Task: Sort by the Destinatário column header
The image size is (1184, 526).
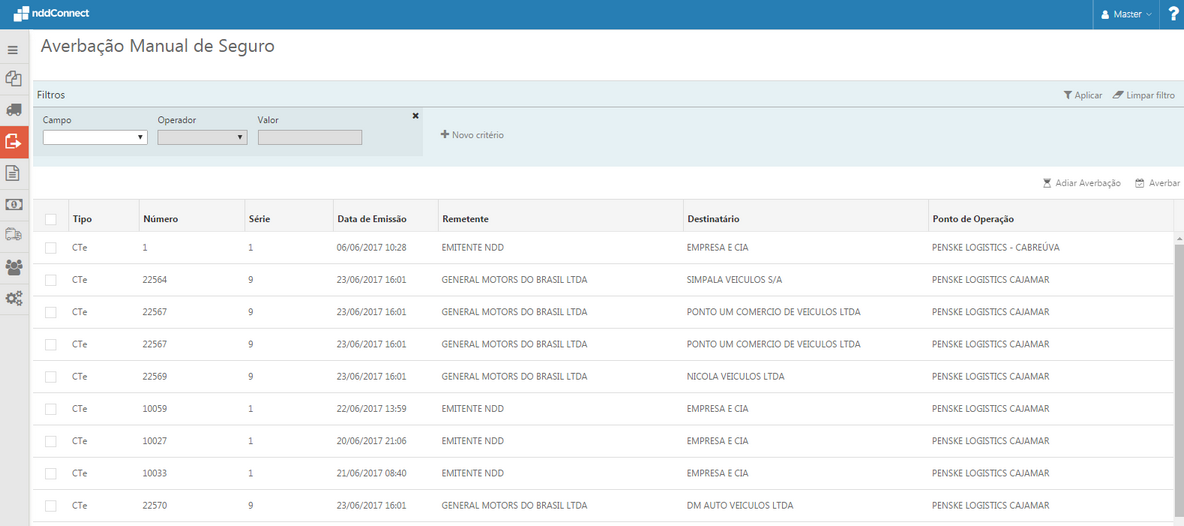Action: [713, 219]
